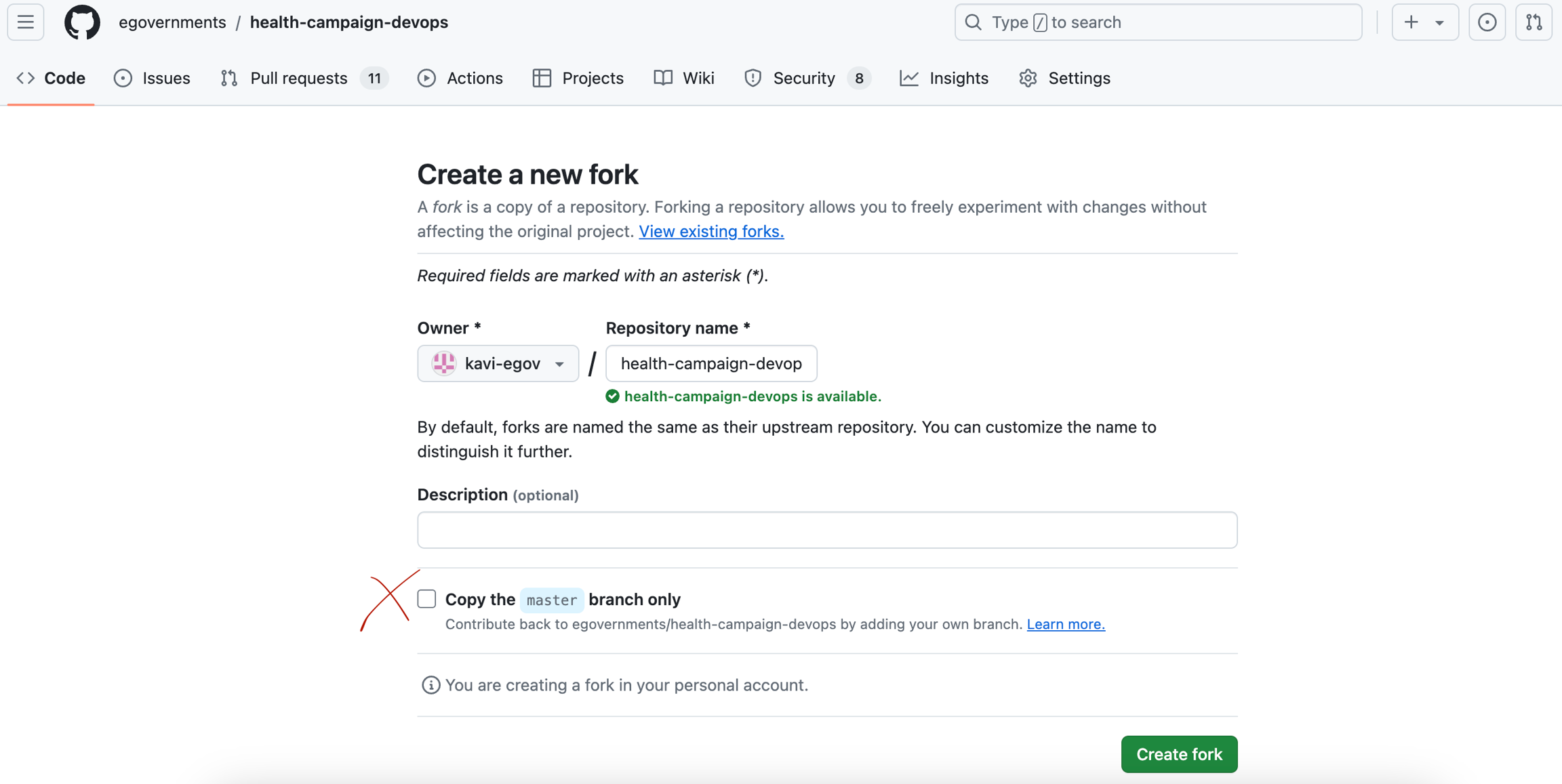Click the issues icon in top bar
Viewport: 1562px width, 784px height.
coord(1487,22)
